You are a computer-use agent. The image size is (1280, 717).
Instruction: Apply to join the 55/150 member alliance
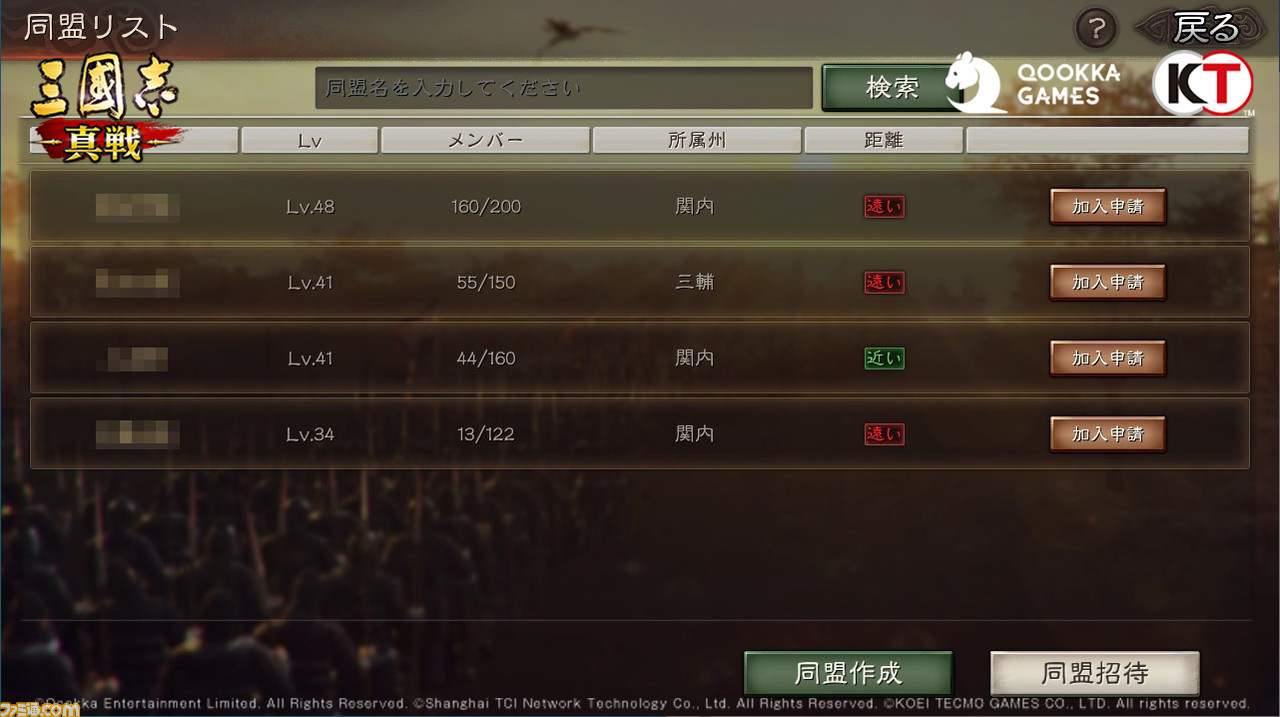click(1108, 283)
